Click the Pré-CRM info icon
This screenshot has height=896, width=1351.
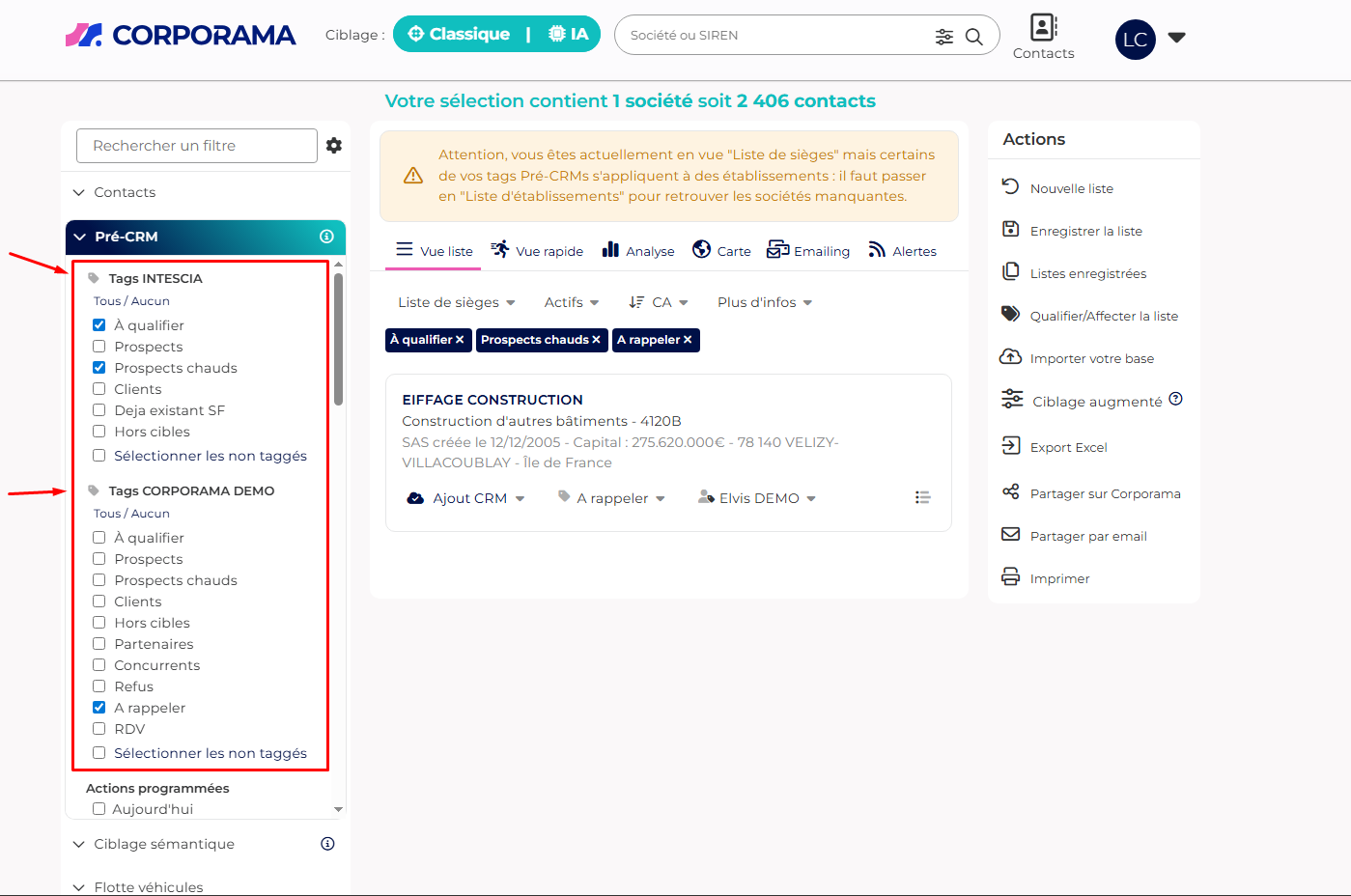tap(326, 237)
